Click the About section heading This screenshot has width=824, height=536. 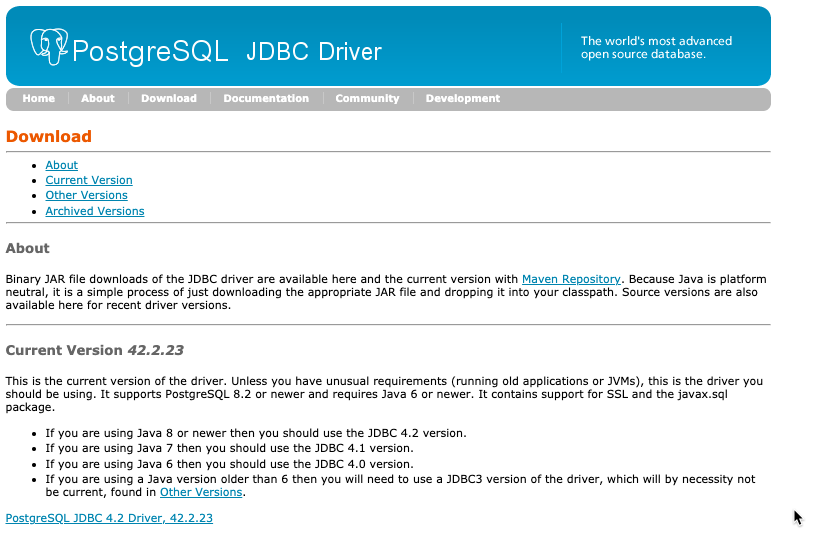pyautogui.click(x=27, y=248)
